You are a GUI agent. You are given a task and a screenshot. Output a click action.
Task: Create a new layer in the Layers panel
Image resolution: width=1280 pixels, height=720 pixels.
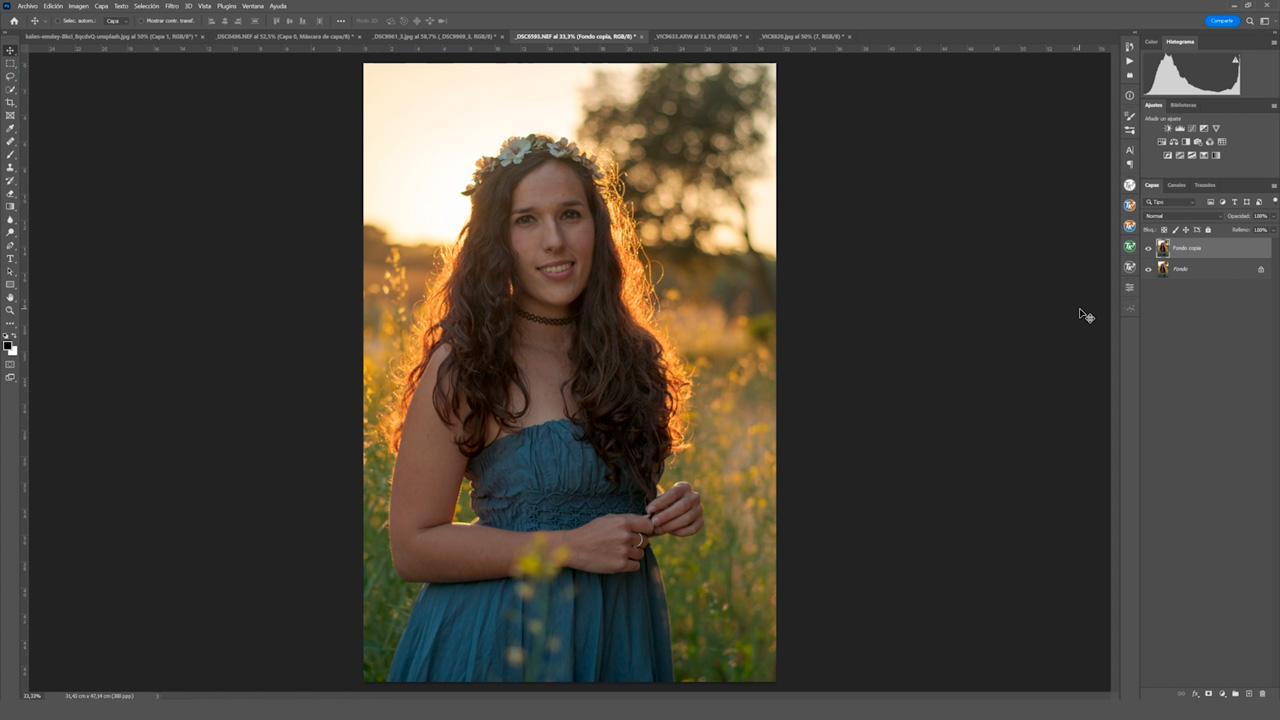click(x=1249, y=693)
